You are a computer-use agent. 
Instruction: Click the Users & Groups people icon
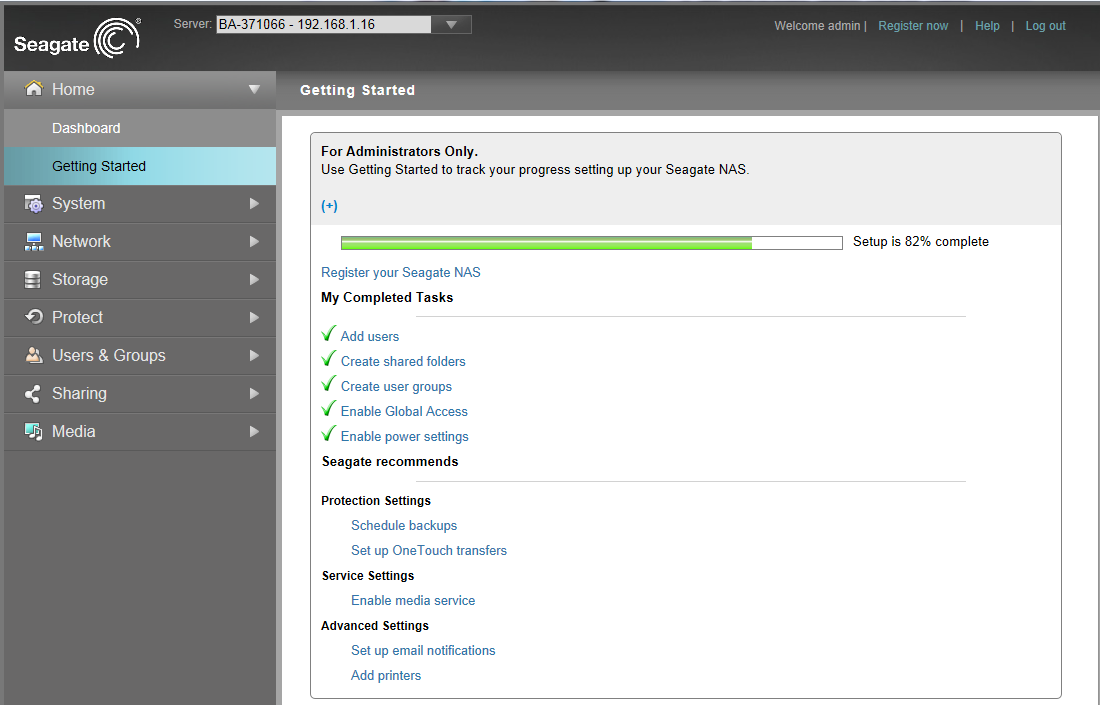coord(34,355)
